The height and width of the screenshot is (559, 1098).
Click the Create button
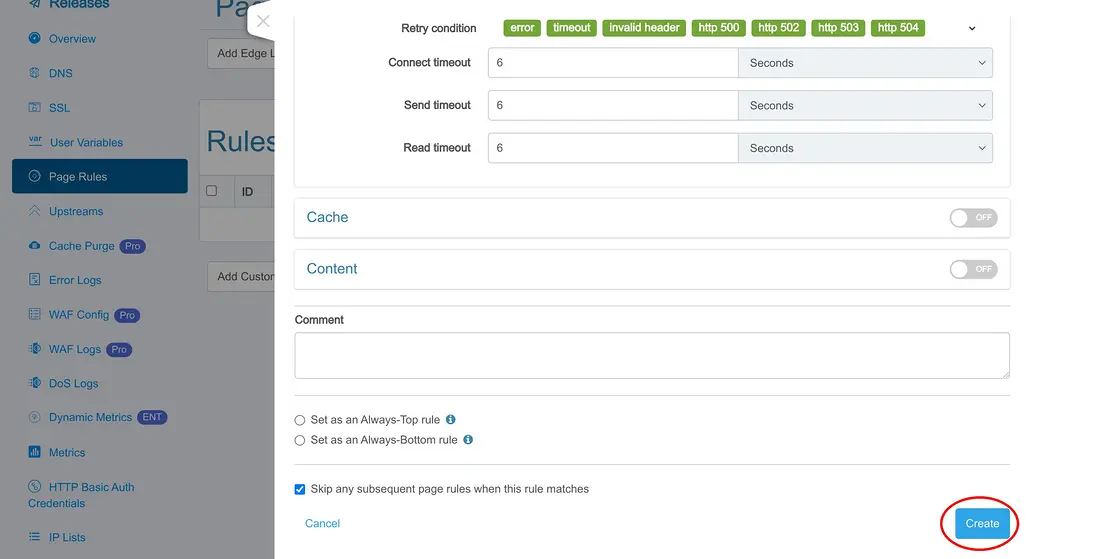click(982, 523)
